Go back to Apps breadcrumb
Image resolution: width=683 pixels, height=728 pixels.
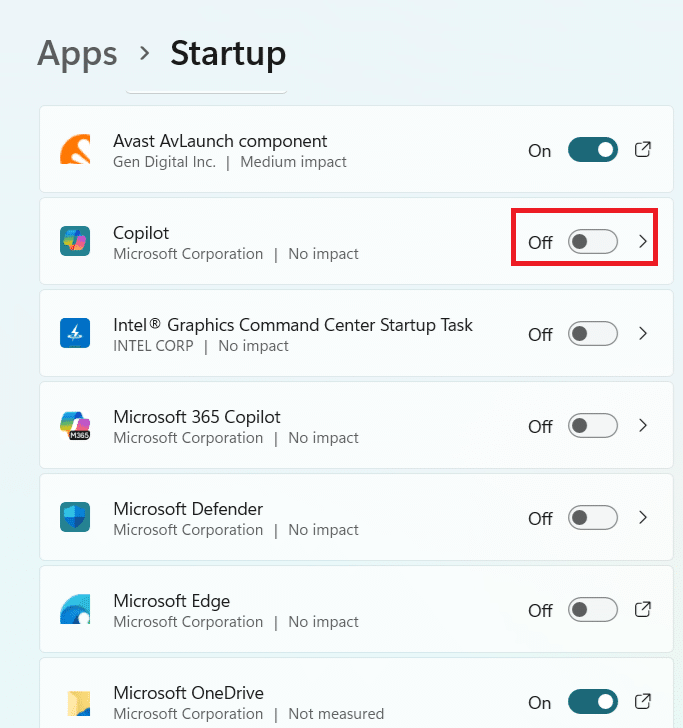[77, 52]
